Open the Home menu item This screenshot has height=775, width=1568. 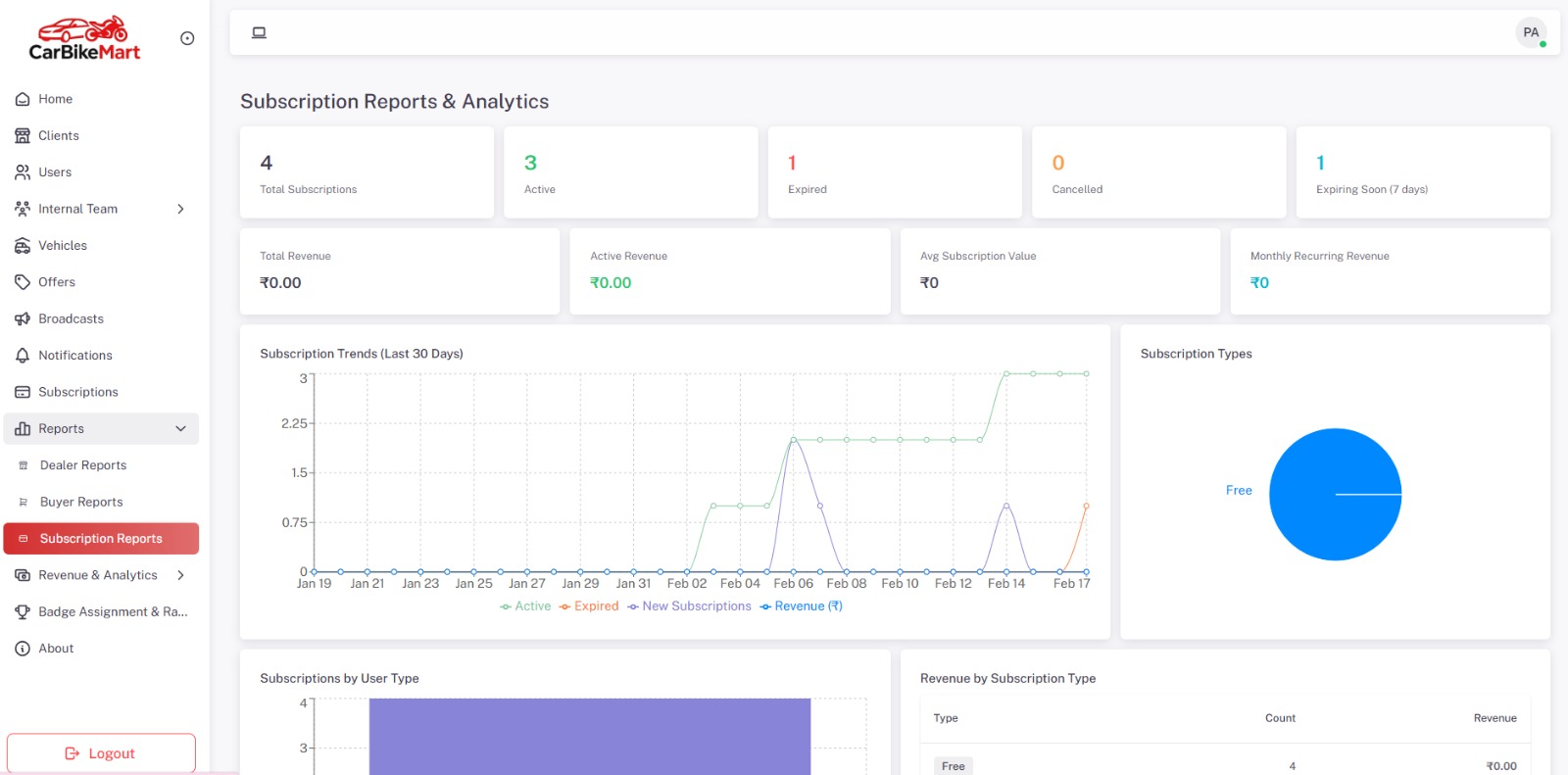(x=101, y=99)
